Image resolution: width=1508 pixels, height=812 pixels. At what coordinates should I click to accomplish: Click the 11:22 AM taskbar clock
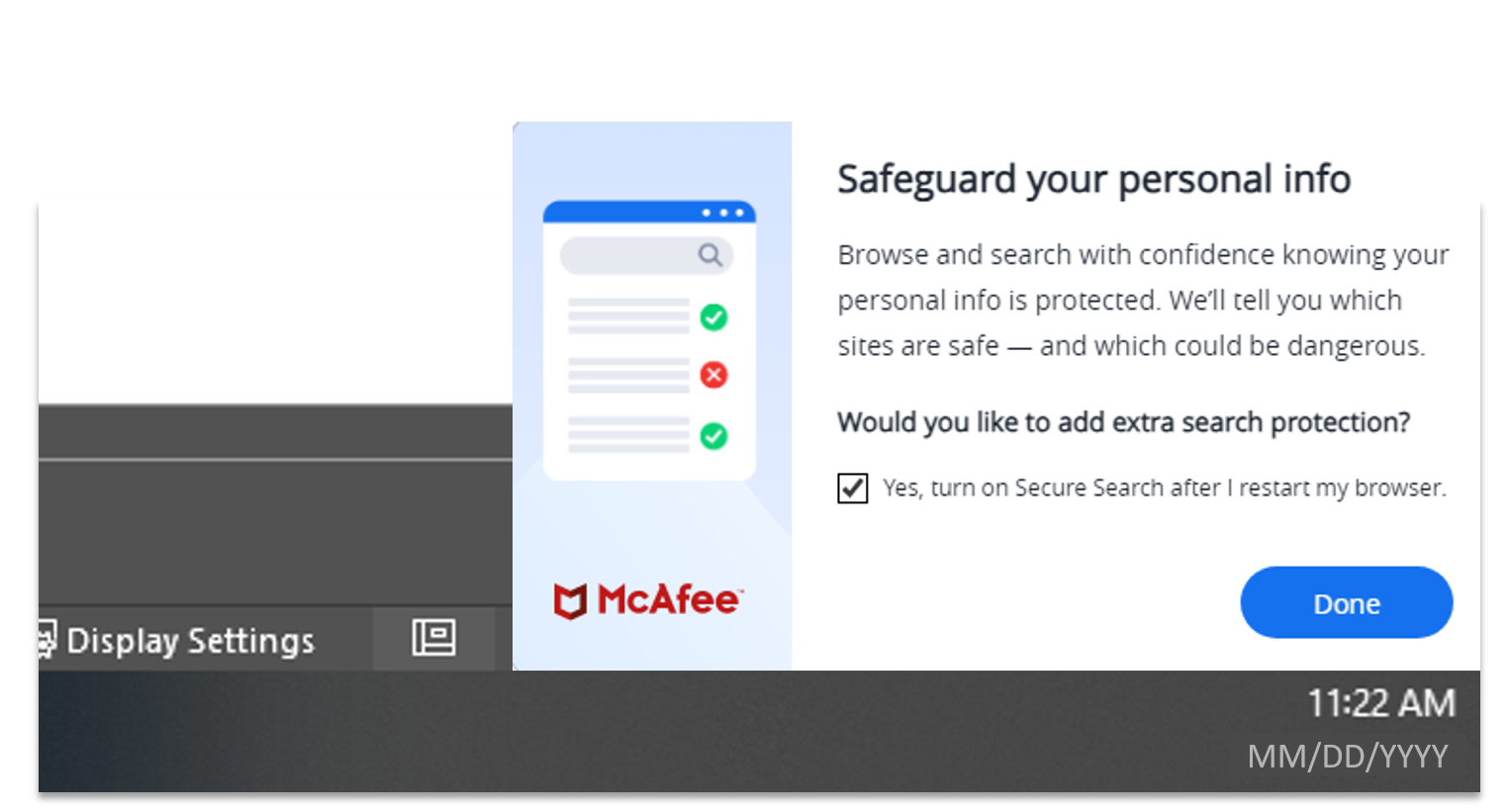tap(1381, 703)
